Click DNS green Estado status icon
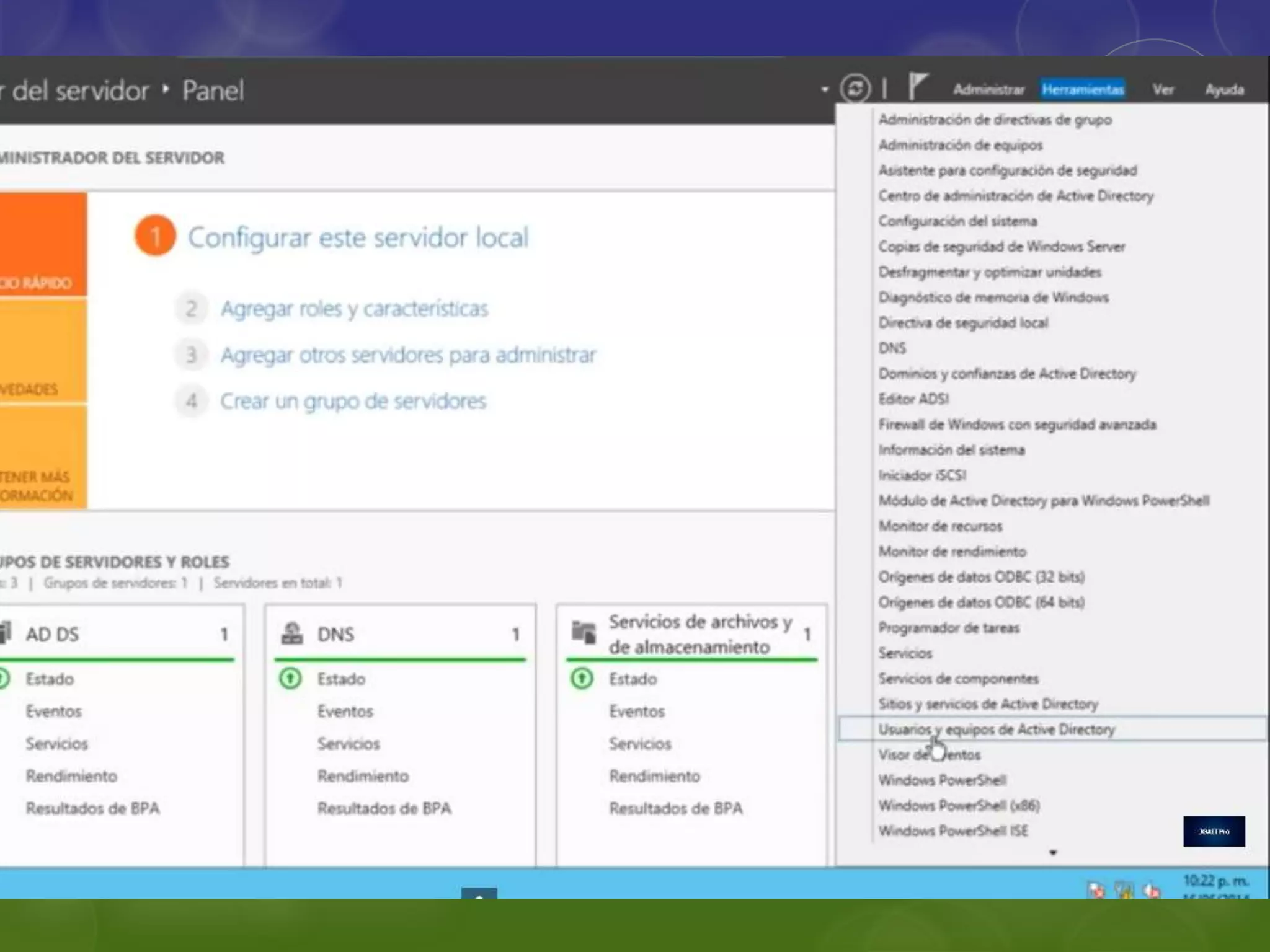 pos(290,679)
